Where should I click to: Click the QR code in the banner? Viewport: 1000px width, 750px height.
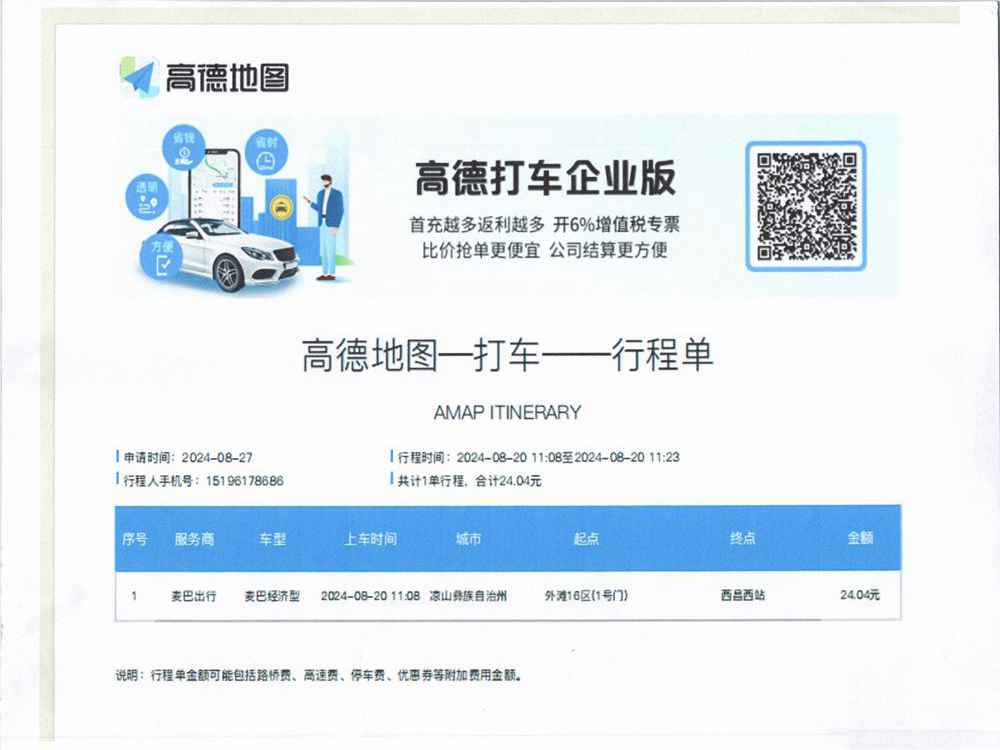pos(806,206)
